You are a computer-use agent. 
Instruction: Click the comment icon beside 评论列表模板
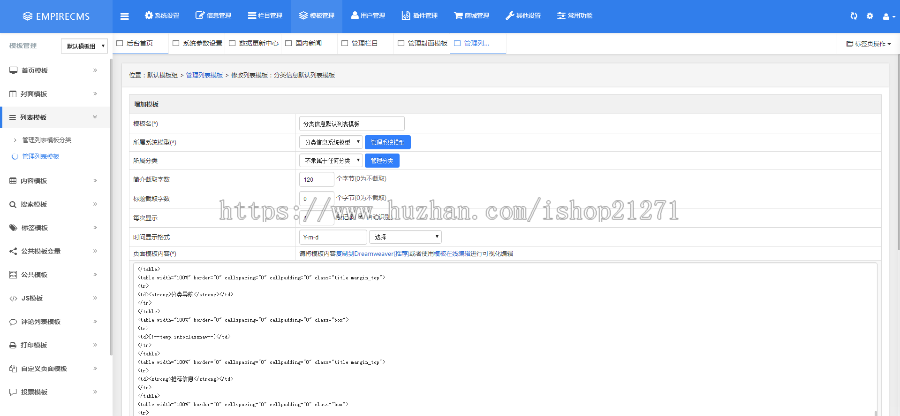[13, 322]
